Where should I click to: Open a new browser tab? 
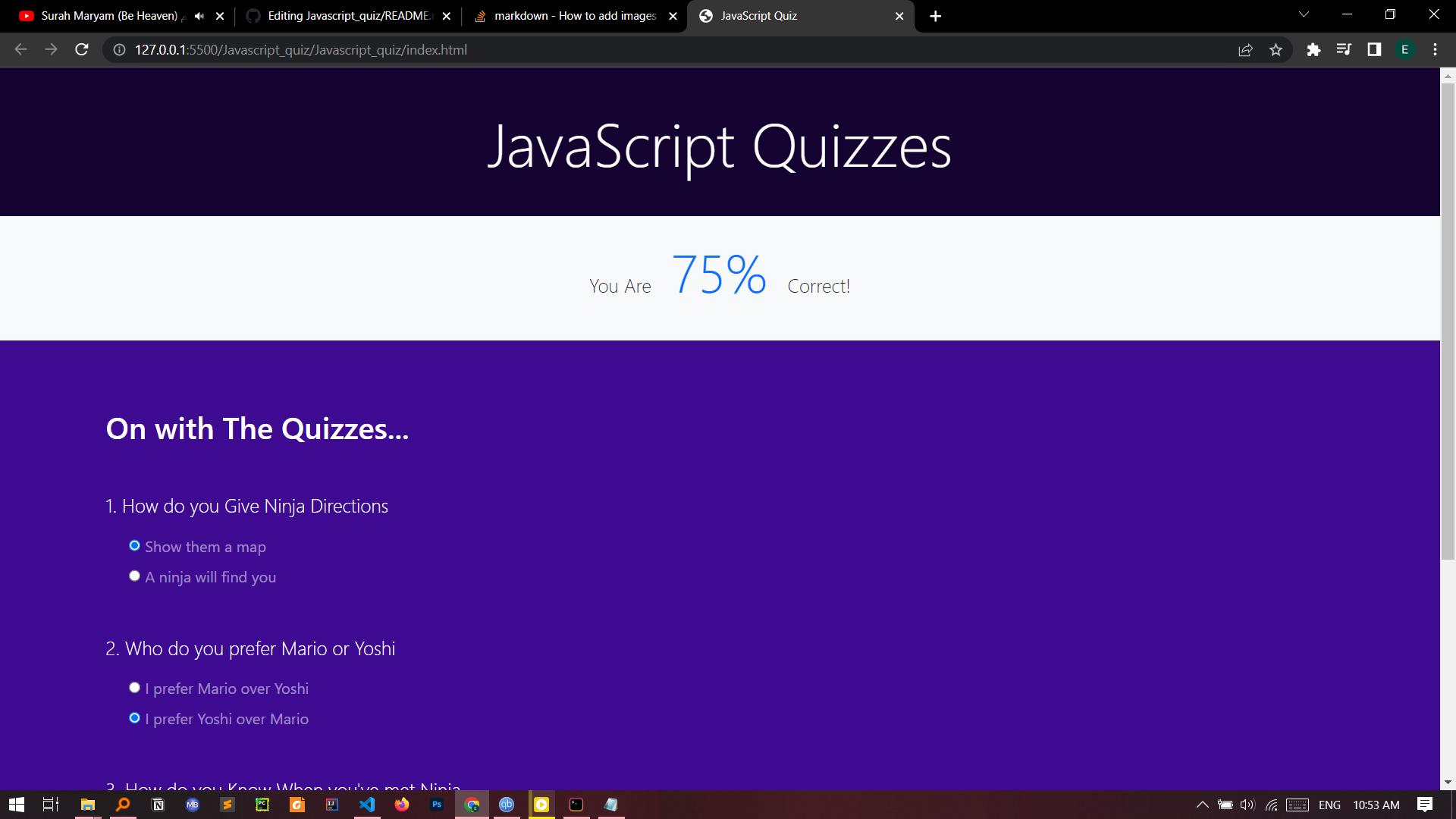click(x=935, y=16)
